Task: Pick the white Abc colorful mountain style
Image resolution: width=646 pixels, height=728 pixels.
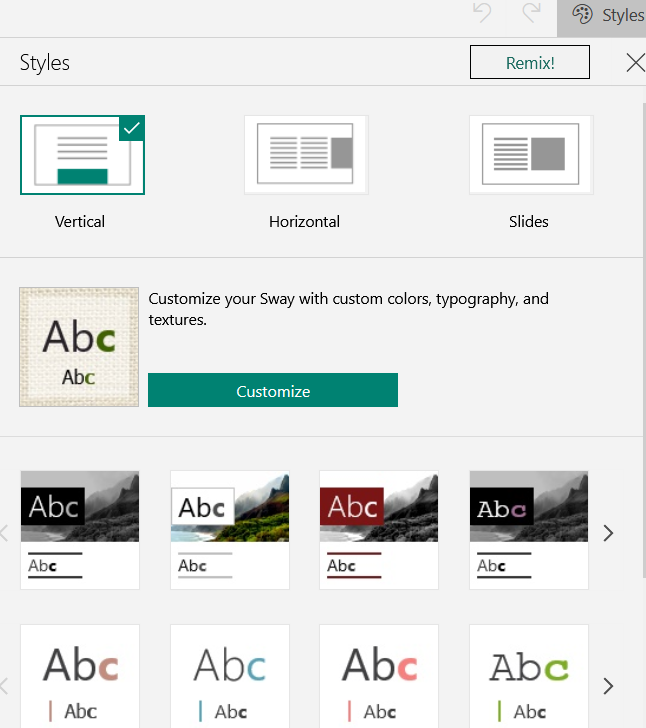Action: click(x=230, y=530)
